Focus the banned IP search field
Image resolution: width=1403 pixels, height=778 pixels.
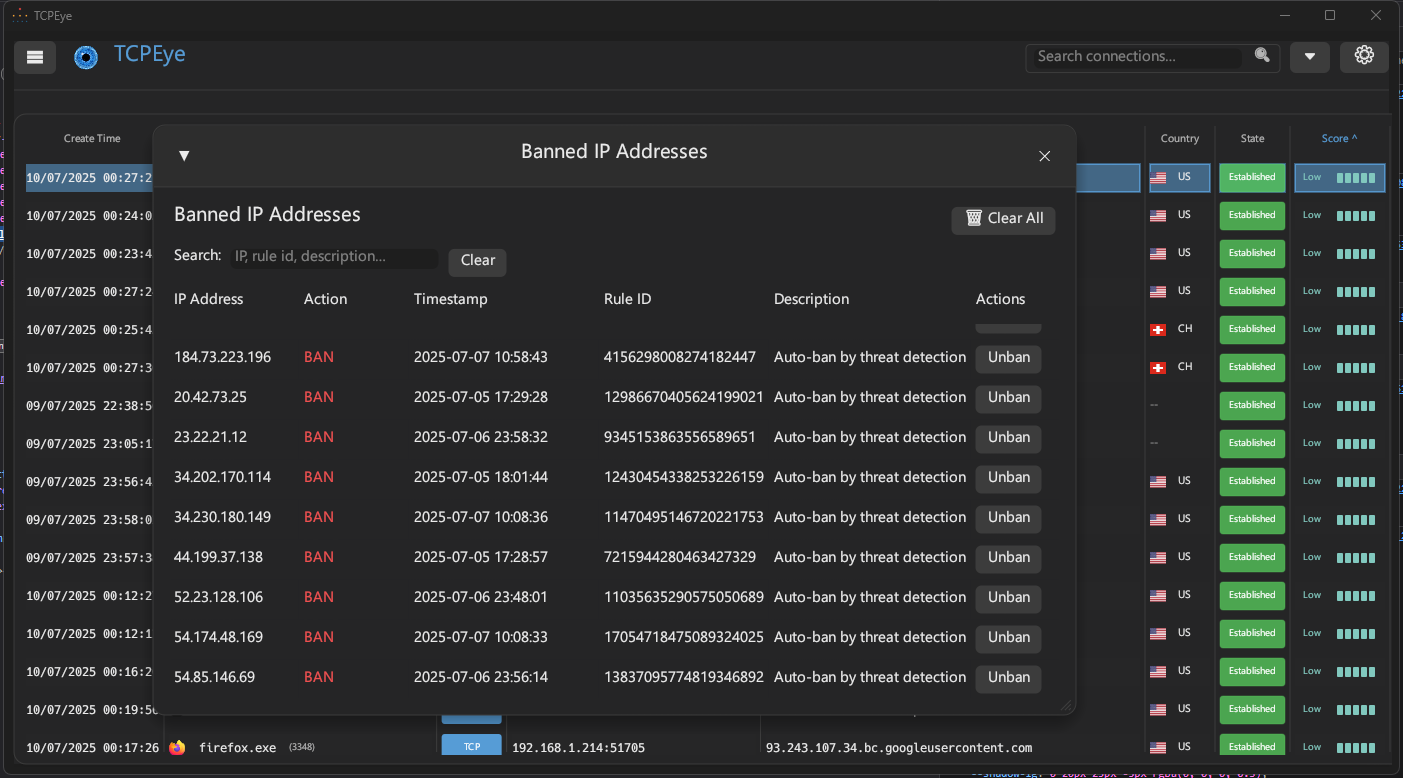tap(334, 258)
